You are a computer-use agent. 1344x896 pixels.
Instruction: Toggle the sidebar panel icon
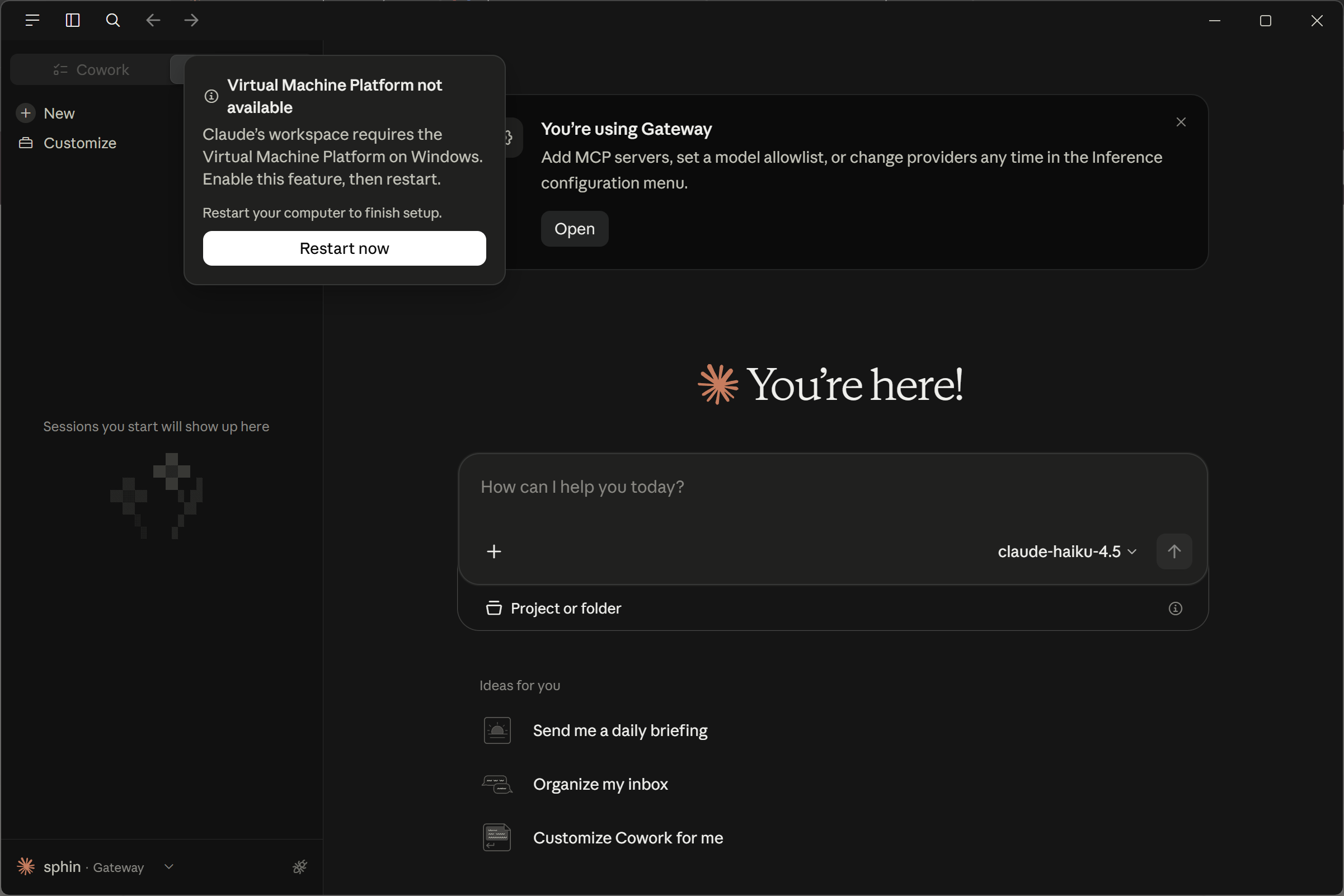tap(73, 21)
